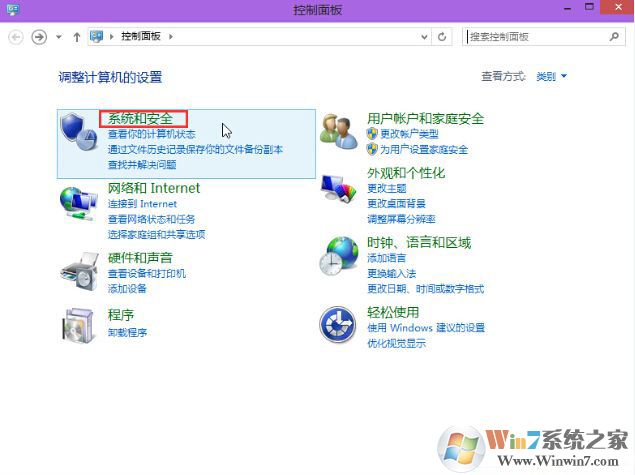Open Clock, Language and Region globe icon
Screen dimensions: 635x475
pos(339,256)
